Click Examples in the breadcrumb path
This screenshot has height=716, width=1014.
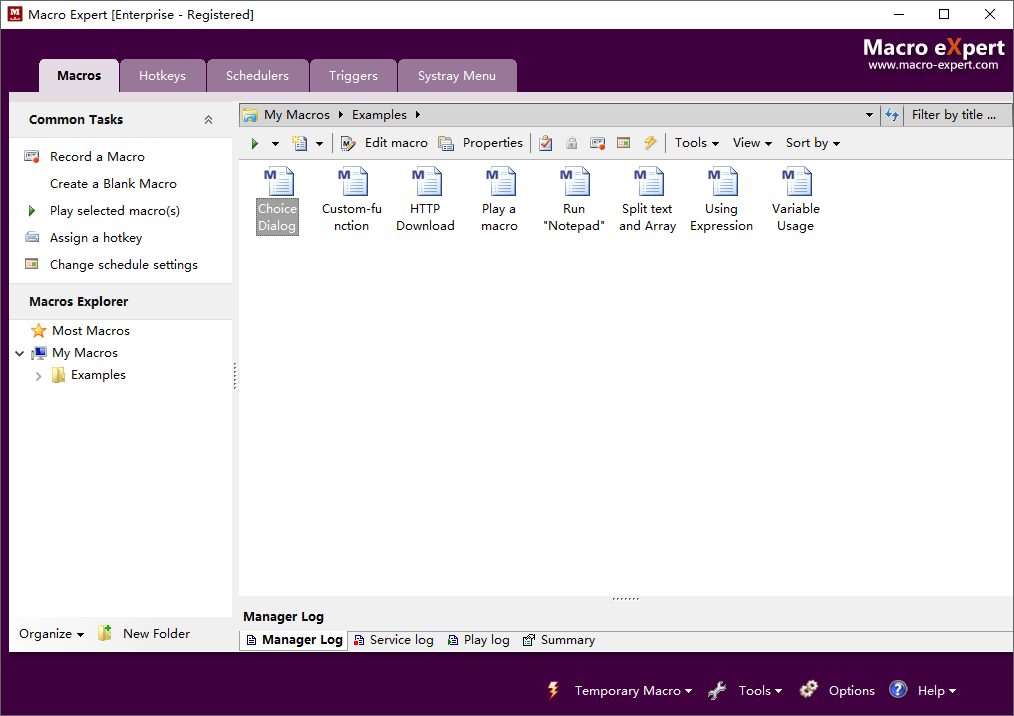[x=379, y=114]
